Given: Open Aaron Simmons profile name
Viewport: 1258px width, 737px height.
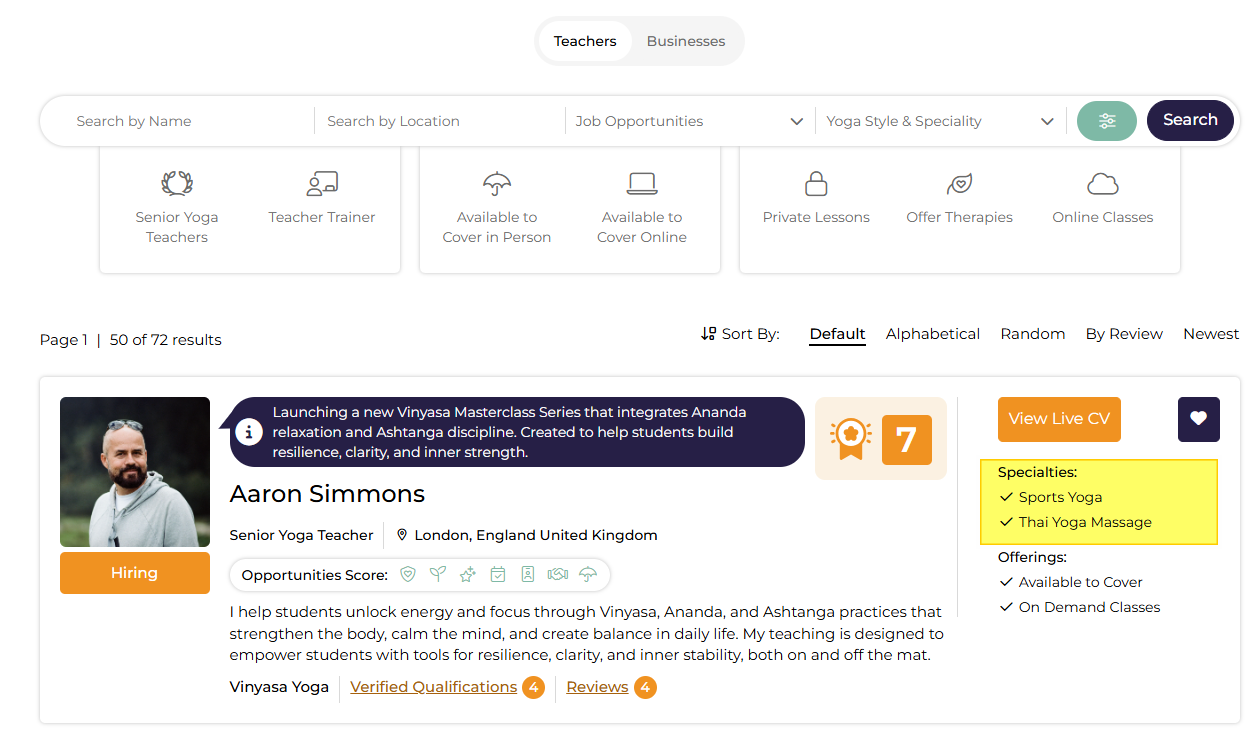Looking at the screenshot, I should click(x=327, y=494).
